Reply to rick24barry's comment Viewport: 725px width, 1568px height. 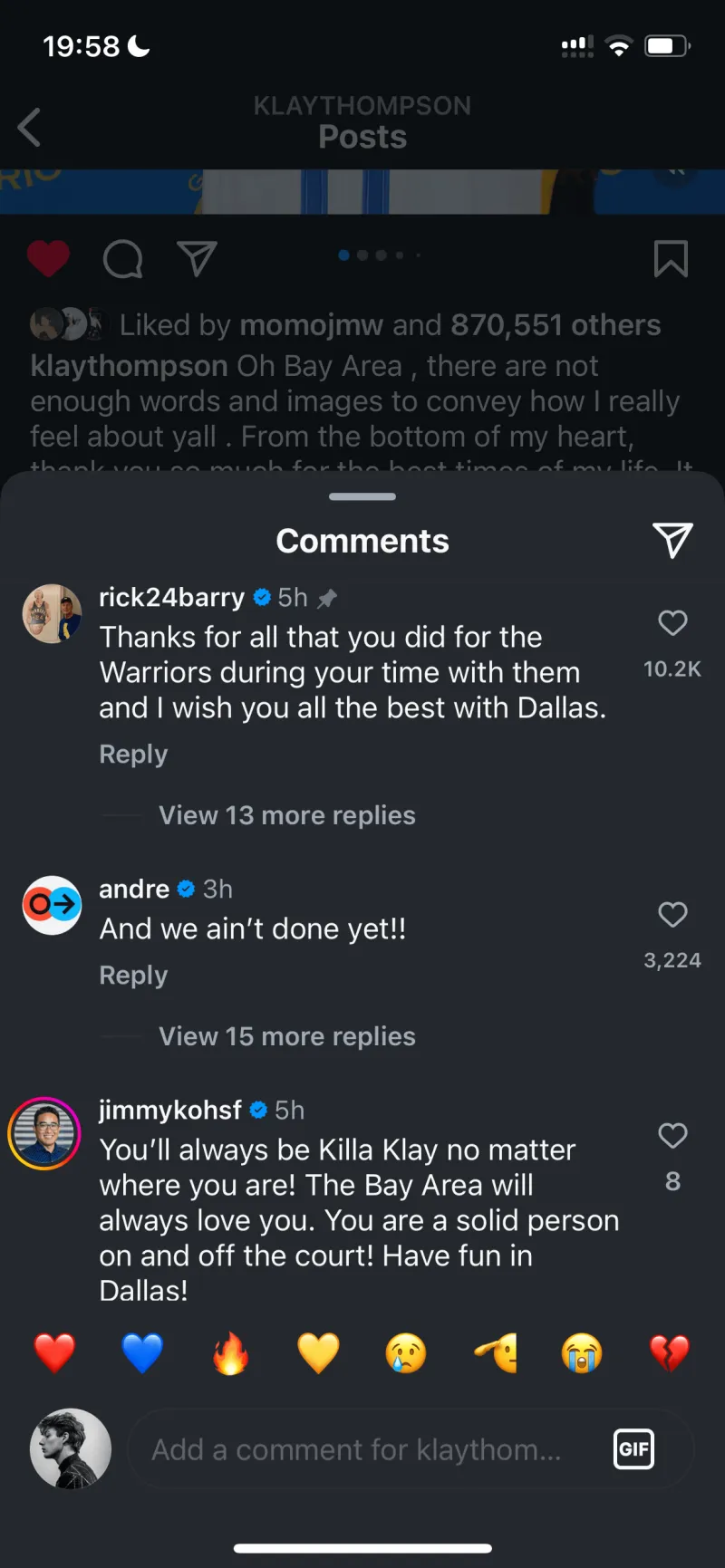click(133, 755)
